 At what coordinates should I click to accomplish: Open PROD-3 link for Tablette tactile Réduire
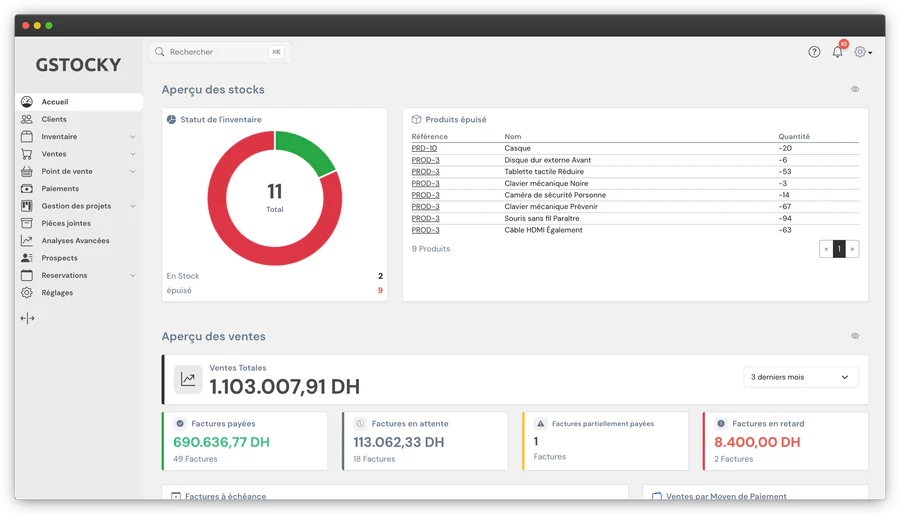(x=425, y=172)
